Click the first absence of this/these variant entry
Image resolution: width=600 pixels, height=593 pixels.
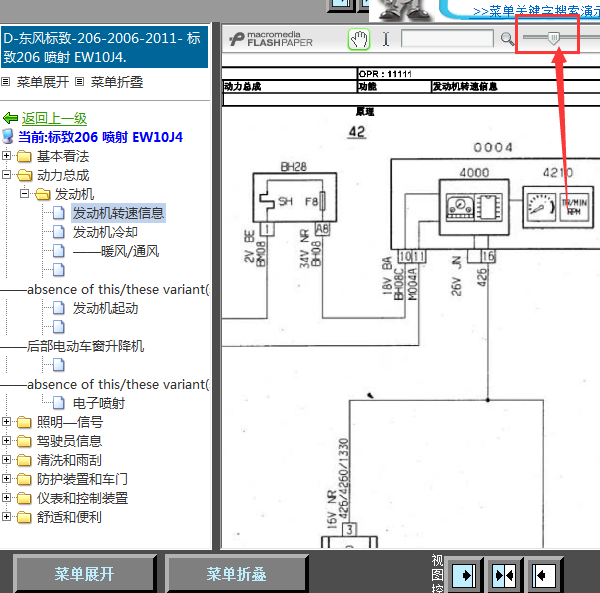(x=118, y=290)
